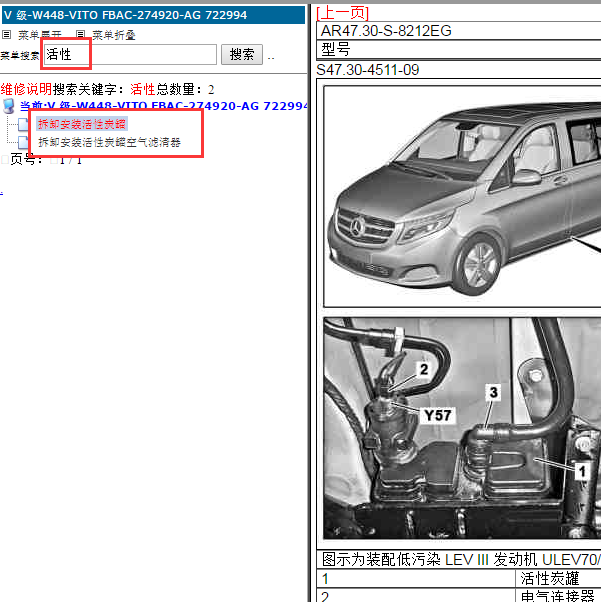Click the menu search input containing 活性
The height and width of the screenshot is (602, 601).
tap(130, 55)
